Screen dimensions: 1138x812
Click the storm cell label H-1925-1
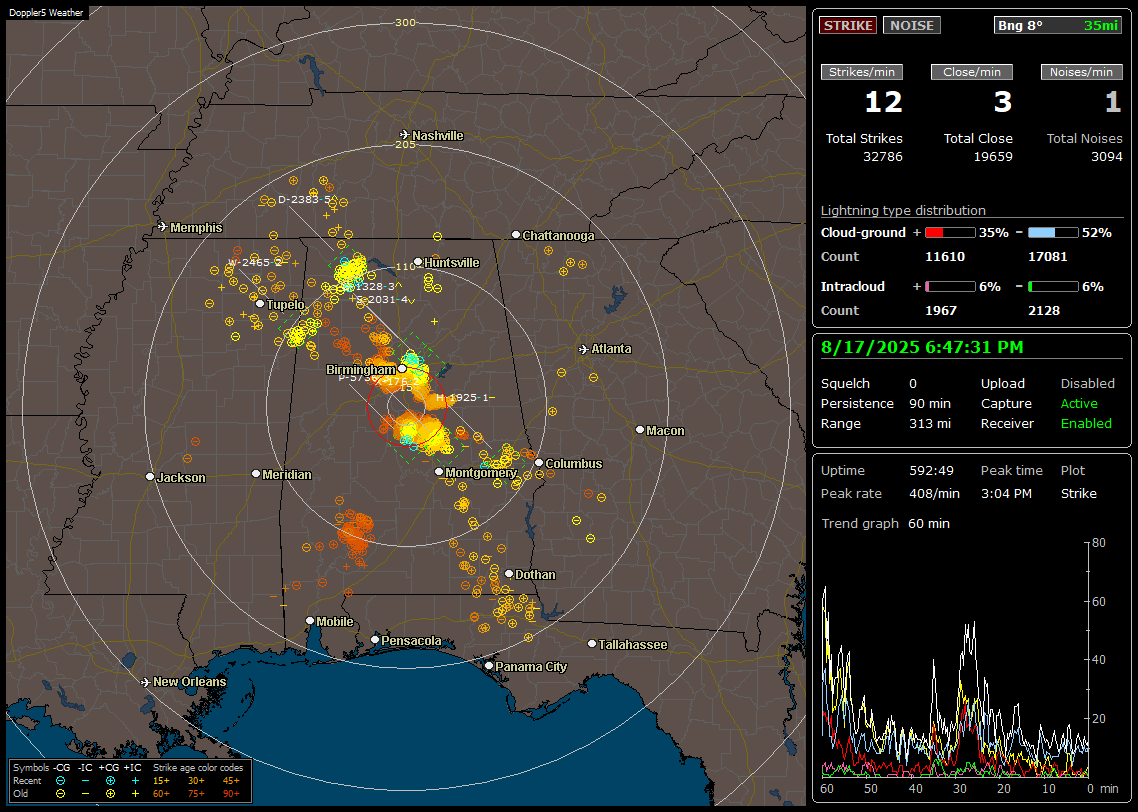click(x=462, y=398)
